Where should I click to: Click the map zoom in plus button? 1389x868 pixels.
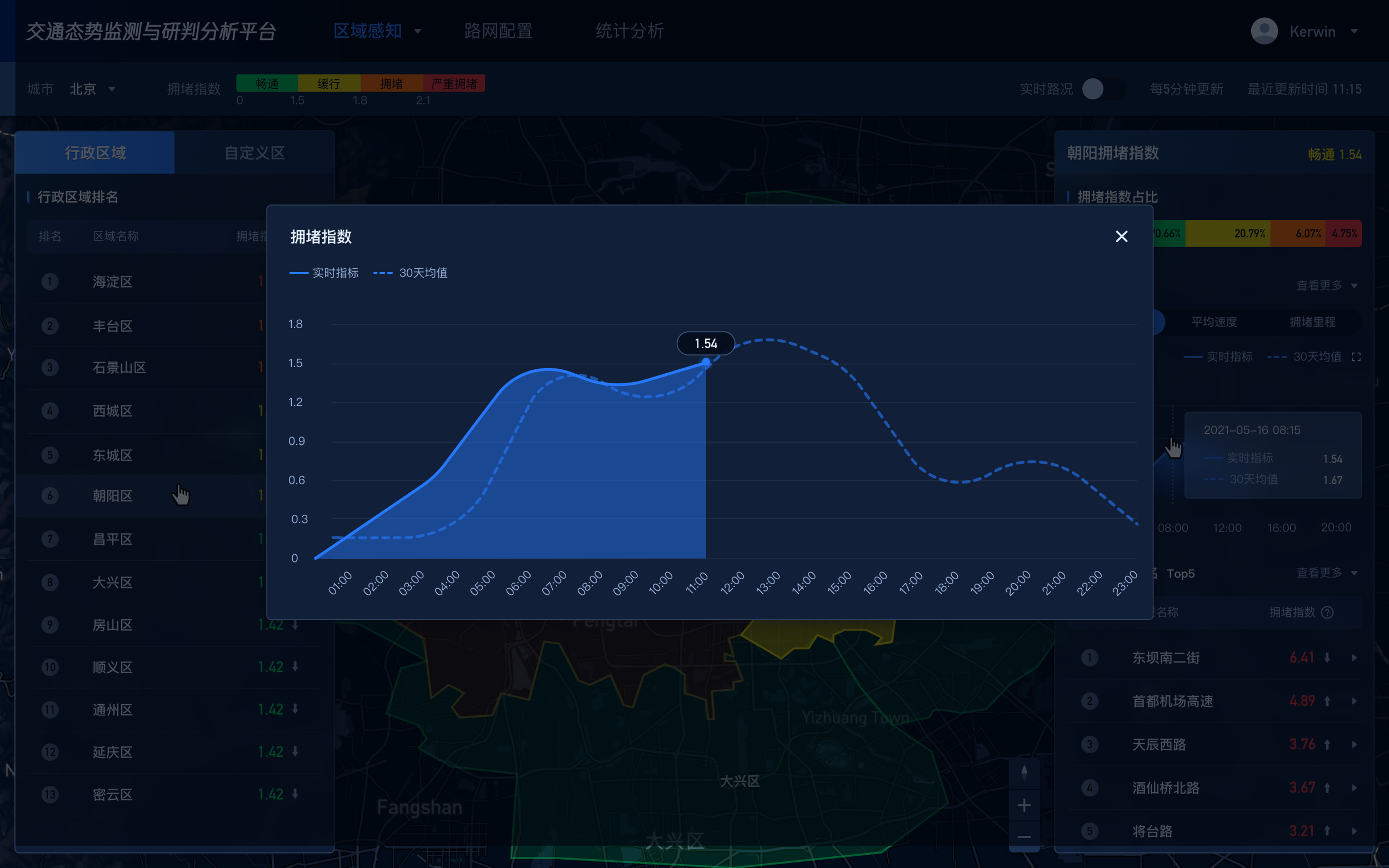(x=1024, y=805)
